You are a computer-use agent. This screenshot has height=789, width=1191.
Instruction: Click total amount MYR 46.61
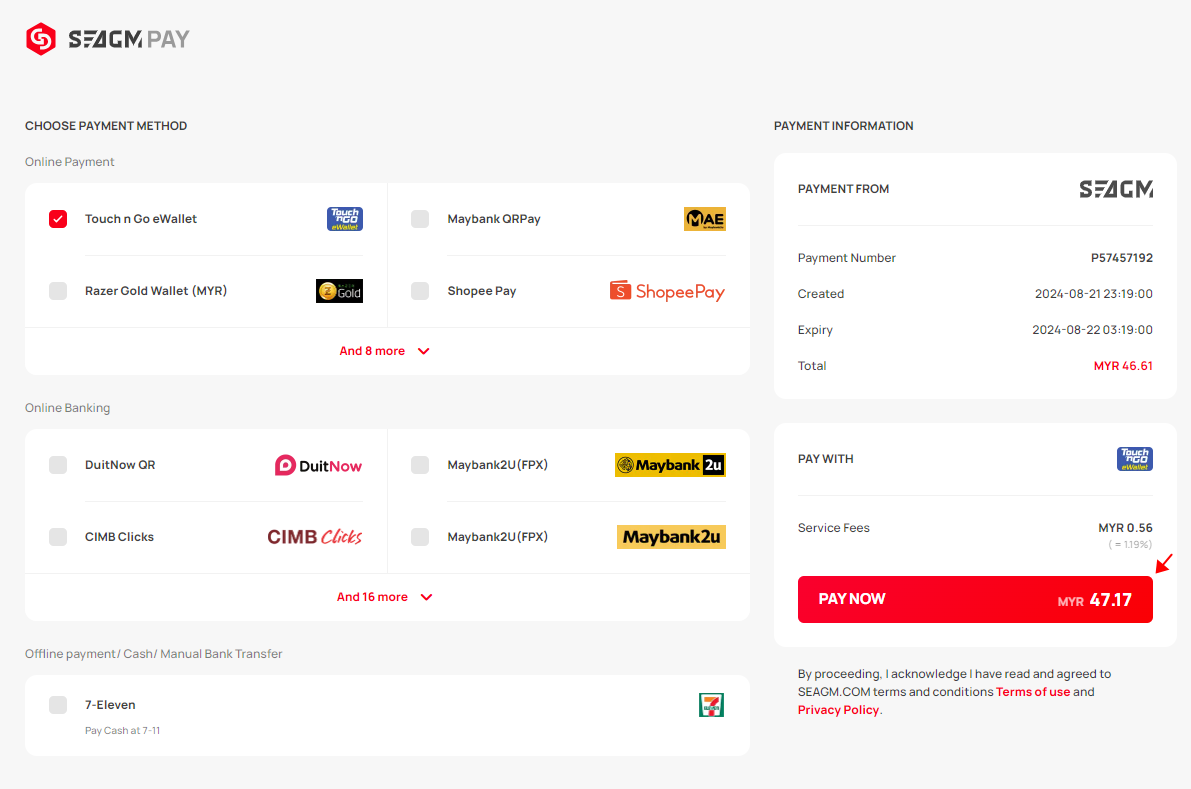(1123, 366)
